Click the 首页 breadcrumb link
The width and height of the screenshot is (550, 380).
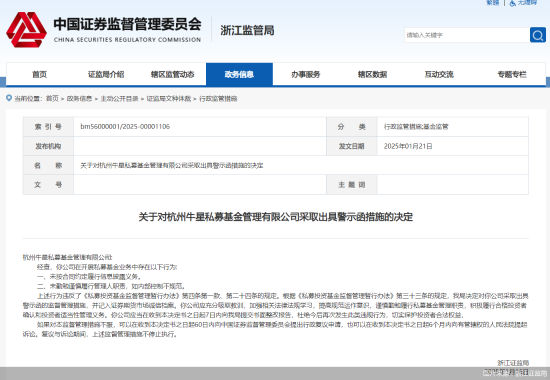point(52,99)
